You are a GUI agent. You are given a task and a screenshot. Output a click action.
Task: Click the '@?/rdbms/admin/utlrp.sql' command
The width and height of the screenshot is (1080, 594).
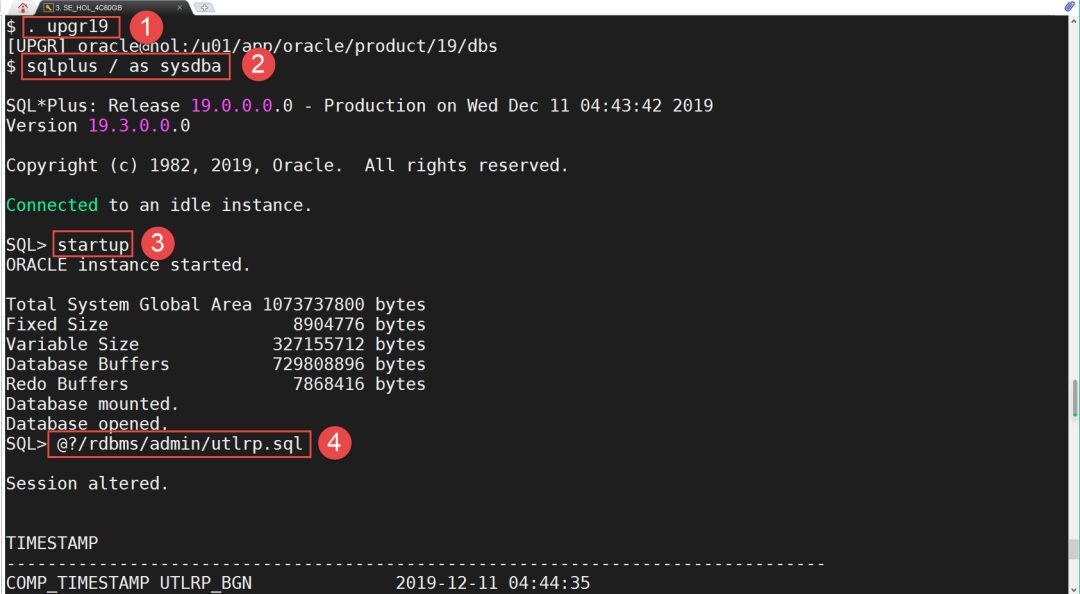pos(179,444)
